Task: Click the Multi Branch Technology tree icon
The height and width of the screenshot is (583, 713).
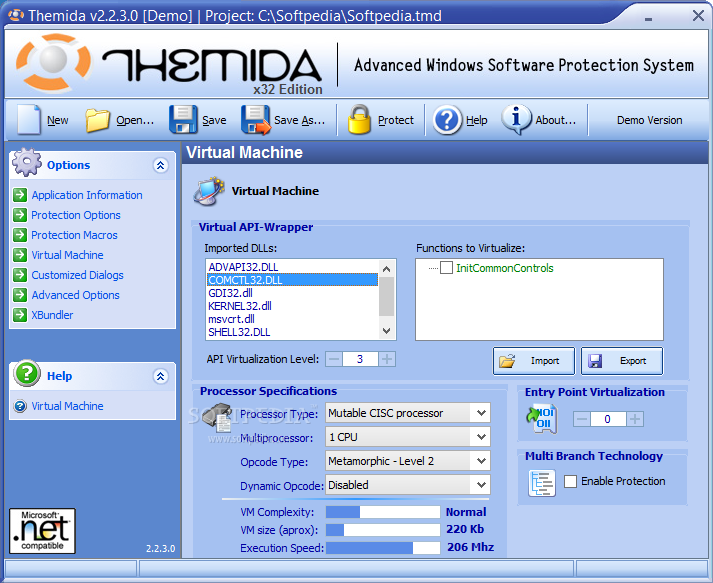Action: (542, 483)
